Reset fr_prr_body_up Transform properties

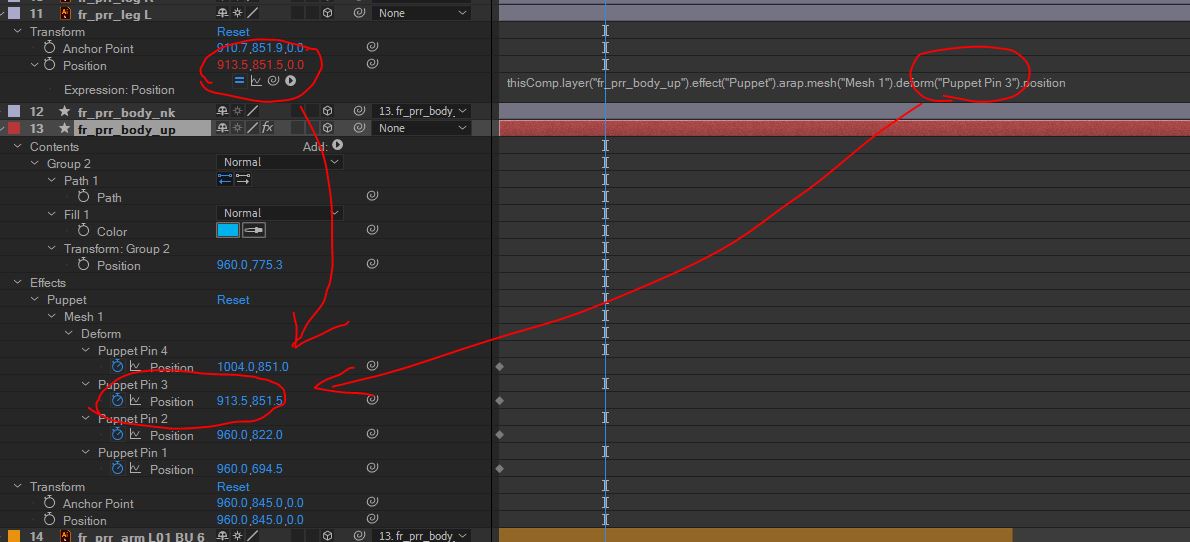click(x=233, y=487)
